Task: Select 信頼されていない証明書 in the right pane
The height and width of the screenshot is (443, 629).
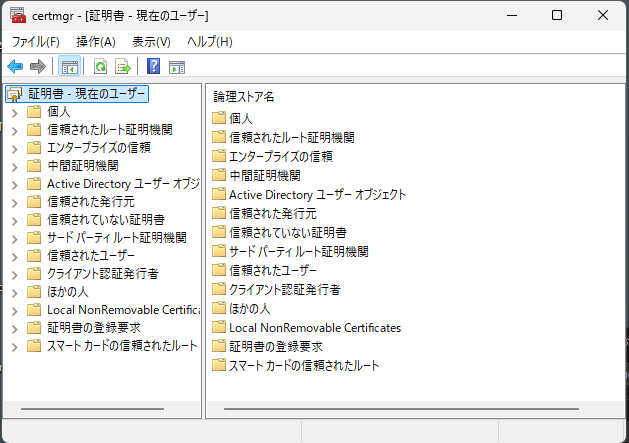Action: [288, 232]
